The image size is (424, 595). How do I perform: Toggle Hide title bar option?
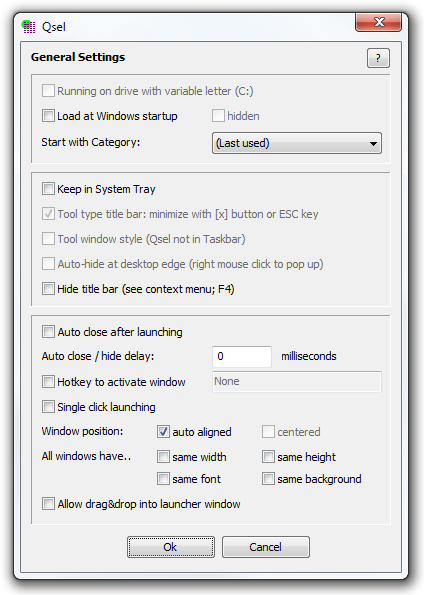coord(48,289)
